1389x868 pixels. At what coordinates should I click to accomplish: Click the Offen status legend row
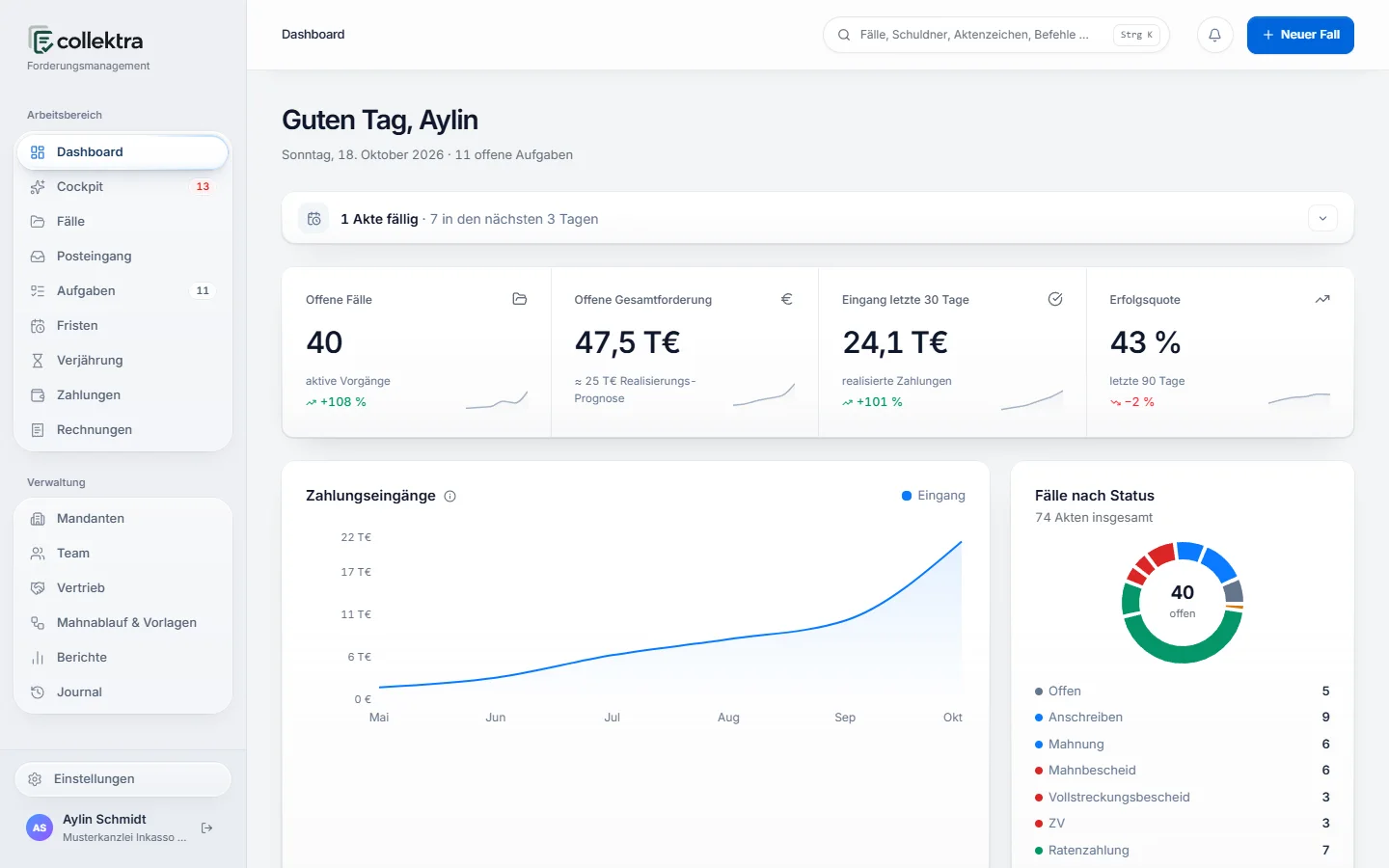[1182, 692]
